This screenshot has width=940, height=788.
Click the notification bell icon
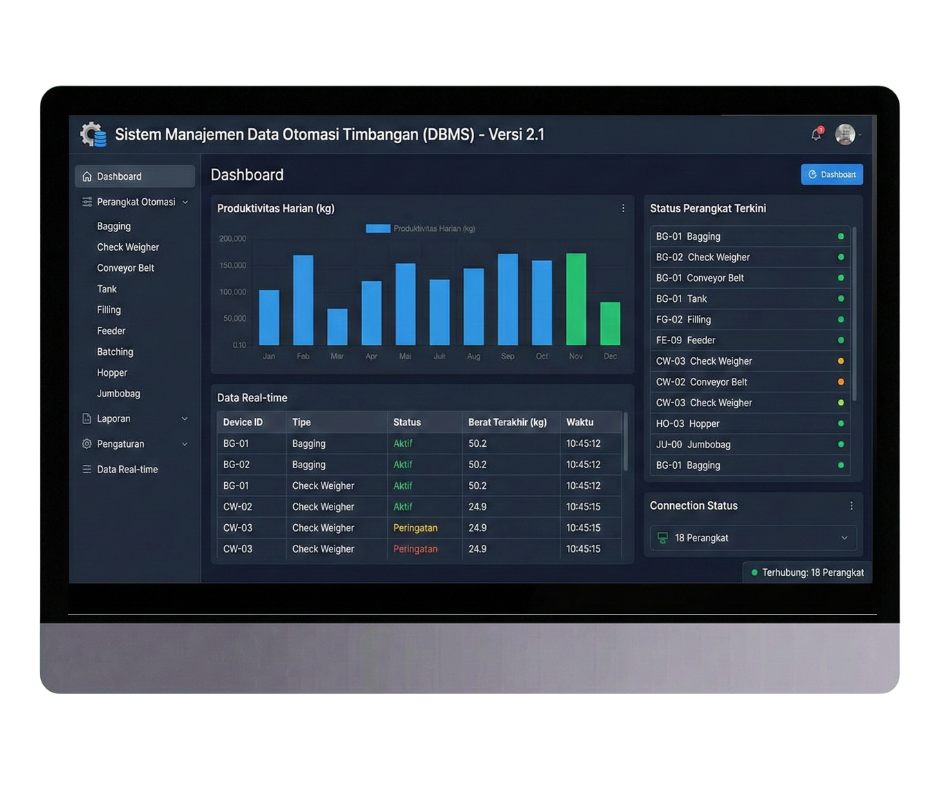(x=816, y=134)
